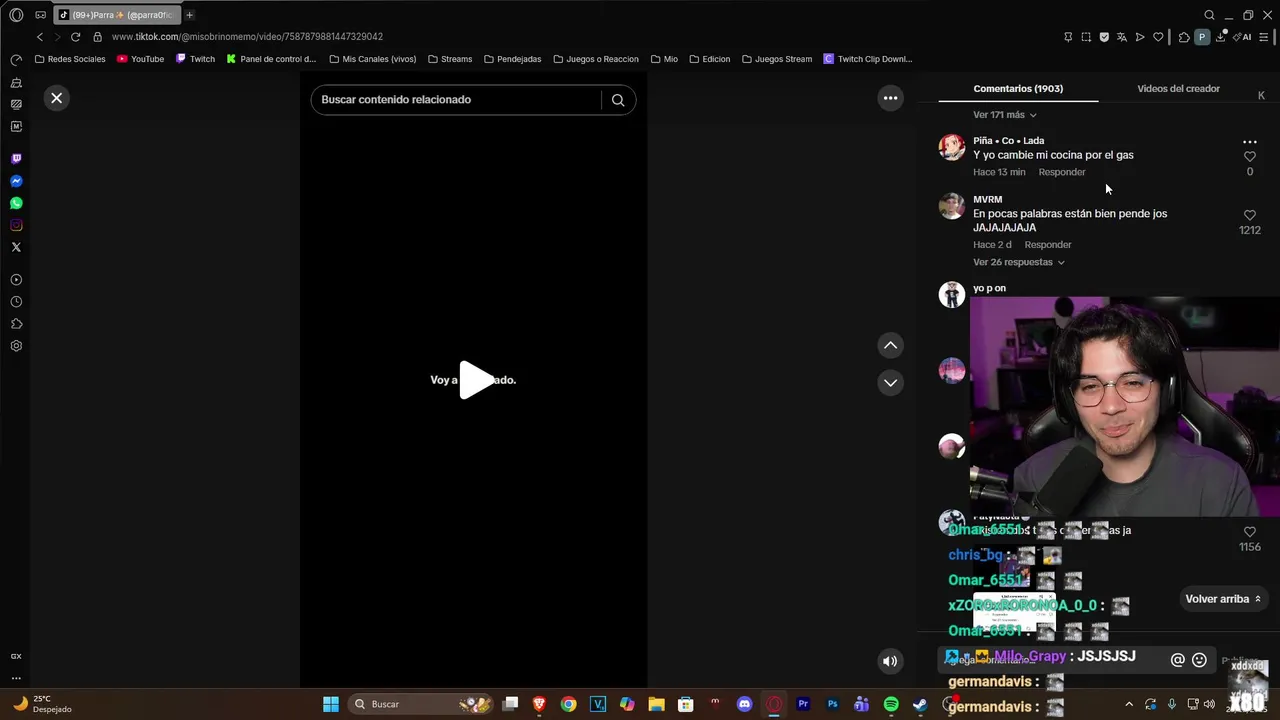Click the TikTok URL address bar
The height and width of the screenshot is (720, 1280).
point(247,37)
